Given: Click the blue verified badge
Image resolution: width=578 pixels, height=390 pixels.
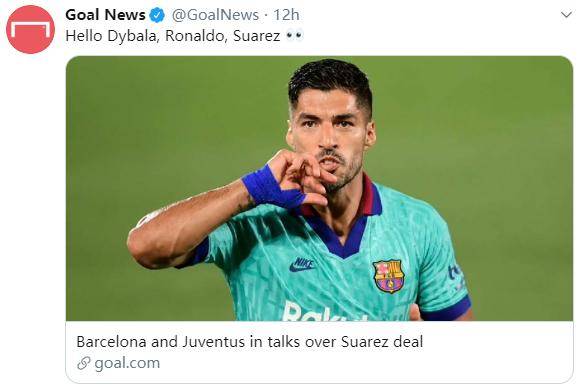Looking at the screenshot, I should 157,15.
